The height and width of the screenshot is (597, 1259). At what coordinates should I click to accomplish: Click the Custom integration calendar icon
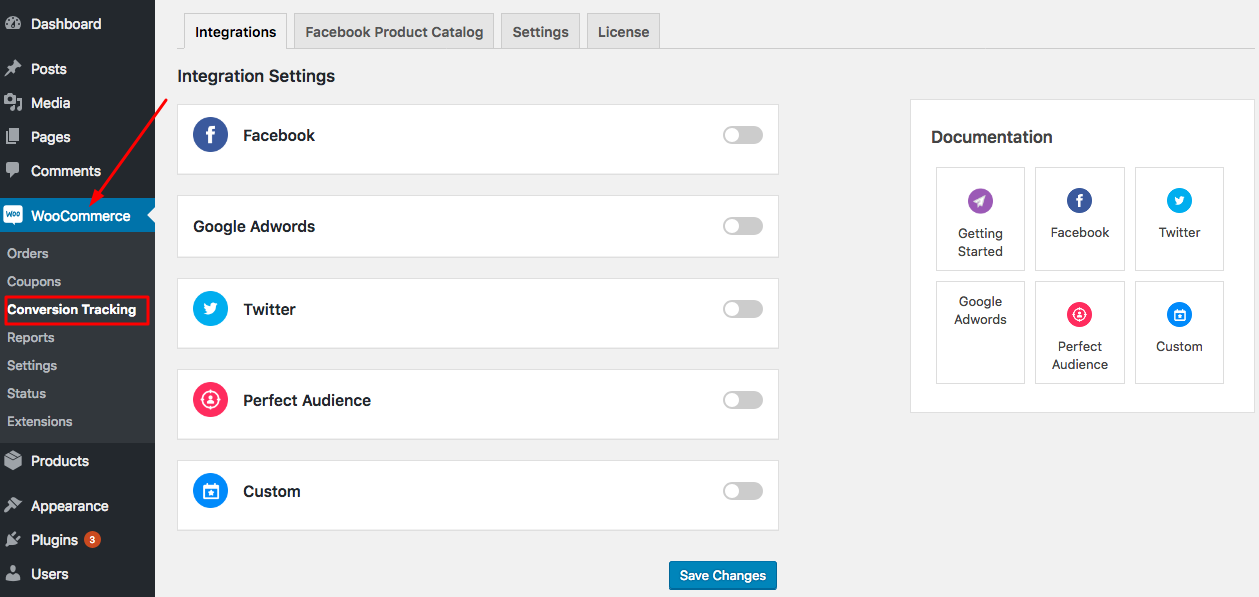(x=210, y=491)
